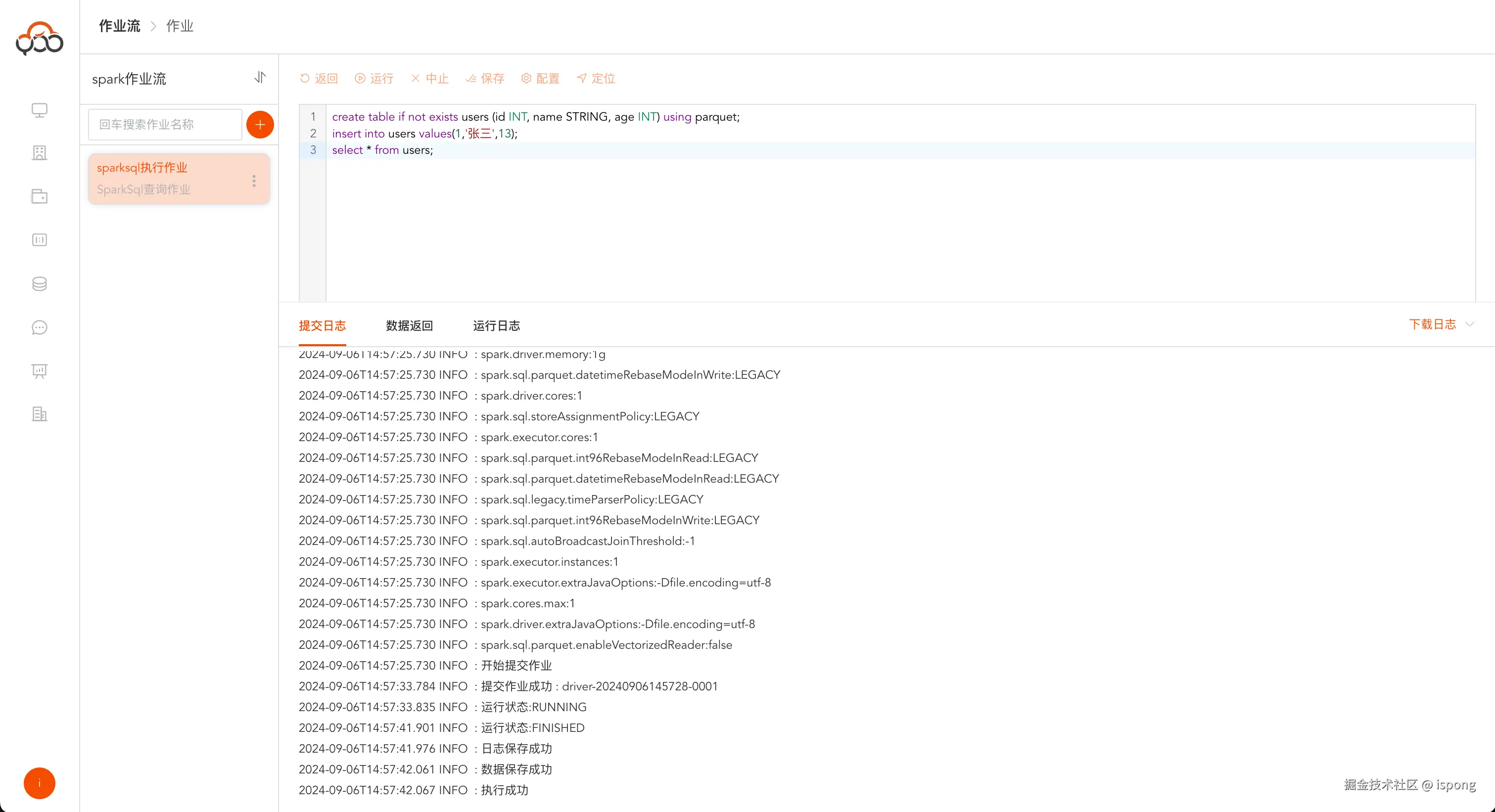Click 中止 to stop the job
This screenshot has width=1495, height=812.
[x=430, y=78]
